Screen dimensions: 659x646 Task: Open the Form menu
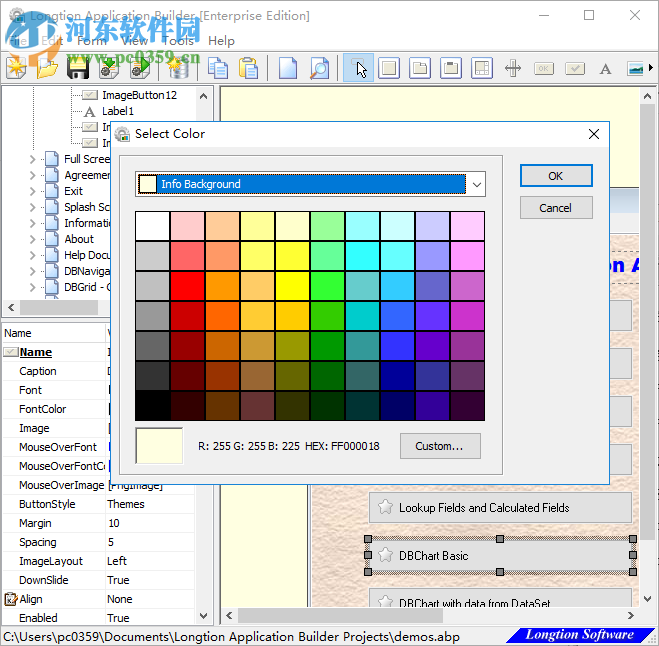(91, 41)
